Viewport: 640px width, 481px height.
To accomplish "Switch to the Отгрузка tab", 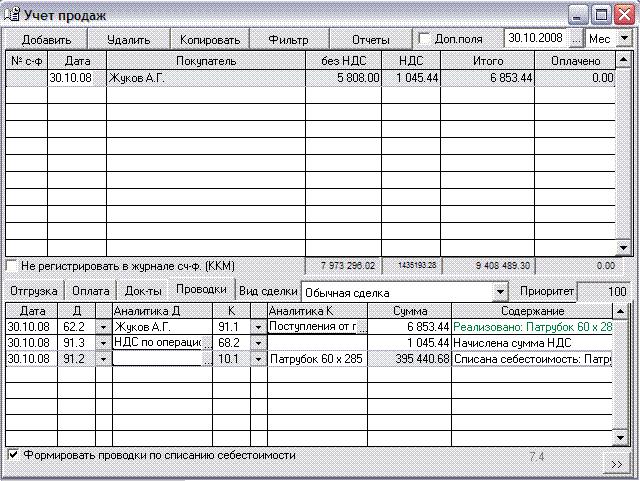I will click(x=33, y=290).
